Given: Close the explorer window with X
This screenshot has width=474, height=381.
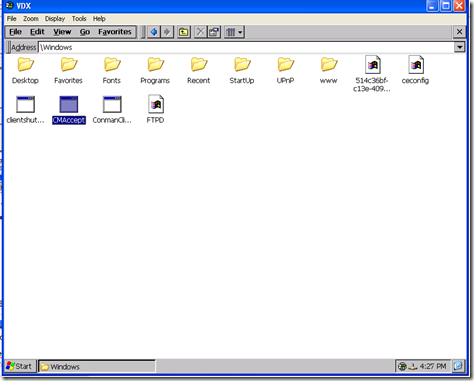Looking at the screenshot, I should [459, 32].
